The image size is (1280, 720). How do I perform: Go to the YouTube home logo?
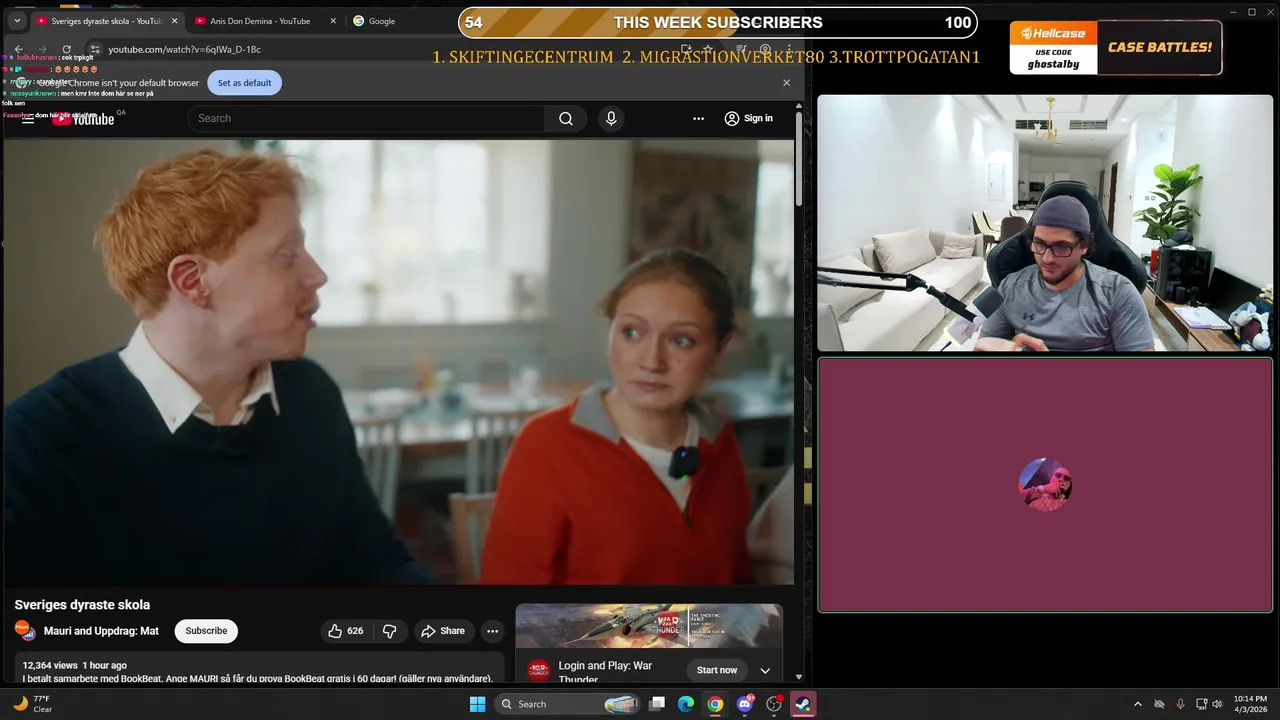(x=84, y=119)
